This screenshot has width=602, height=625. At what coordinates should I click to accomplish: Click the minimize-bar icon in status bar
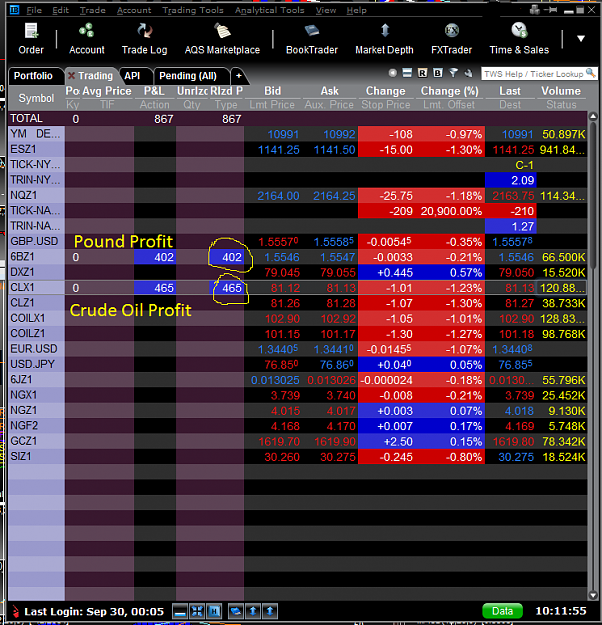(180, 611)
